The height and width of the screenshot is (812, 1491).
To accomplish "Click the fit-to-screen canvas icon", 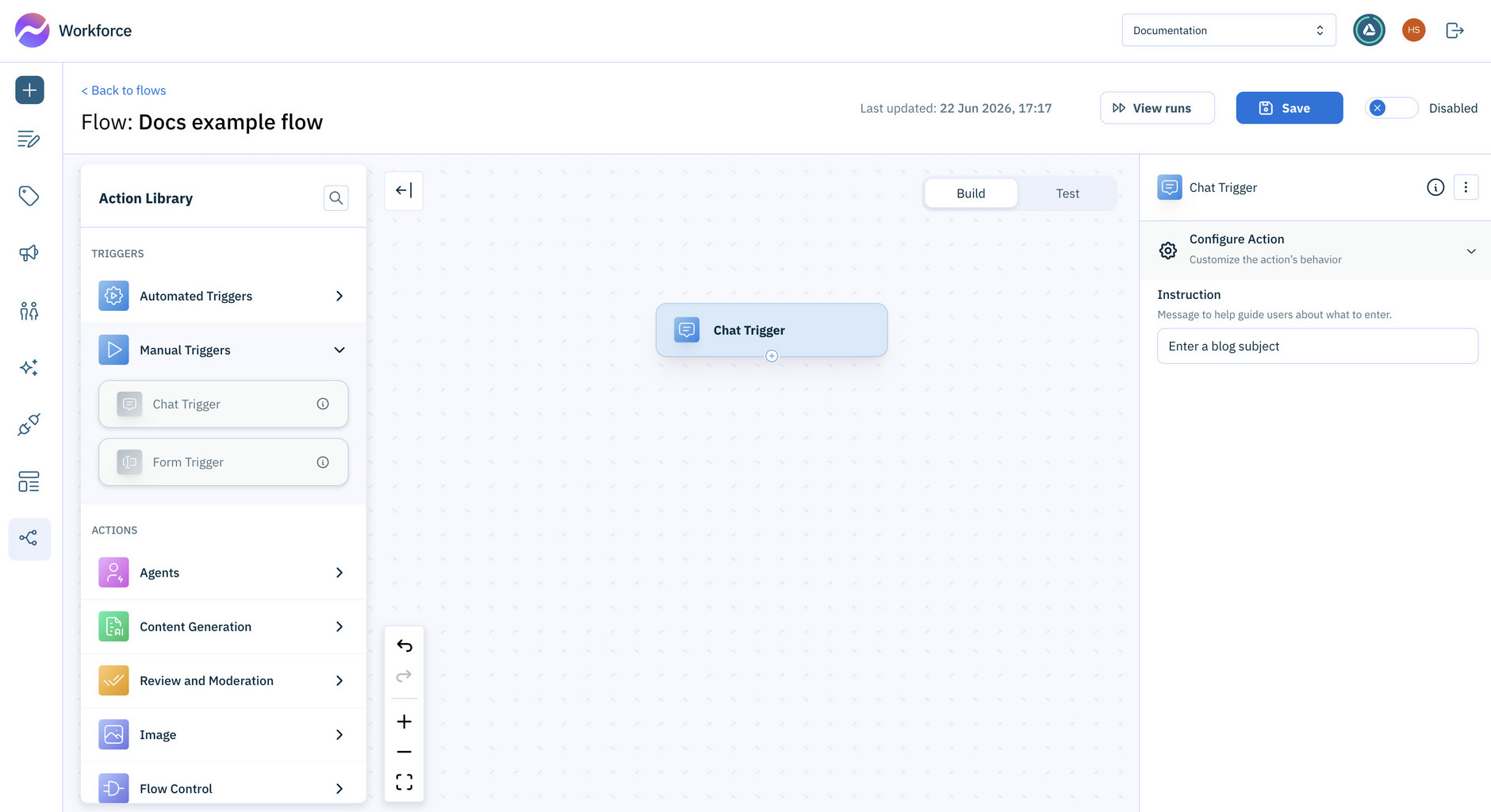I will point(404,783).
